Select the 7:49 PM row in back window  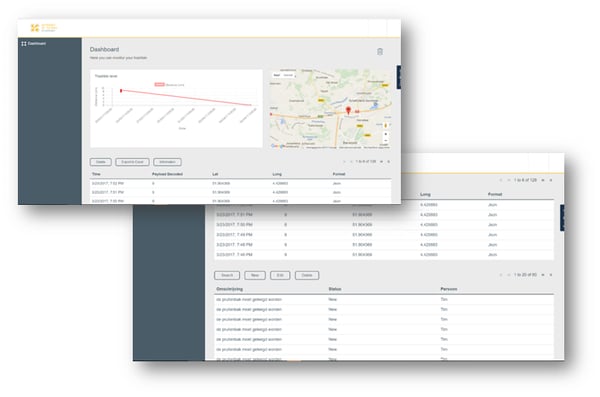pos(384,235)
